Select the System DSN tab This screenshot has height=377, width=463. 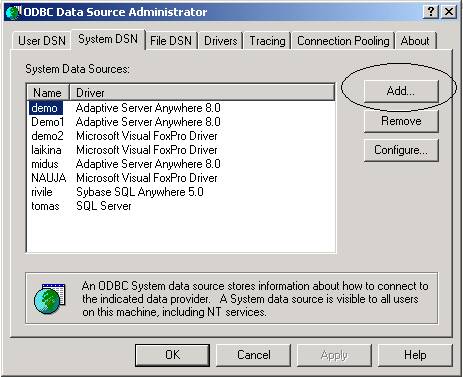tap(108, 39)
